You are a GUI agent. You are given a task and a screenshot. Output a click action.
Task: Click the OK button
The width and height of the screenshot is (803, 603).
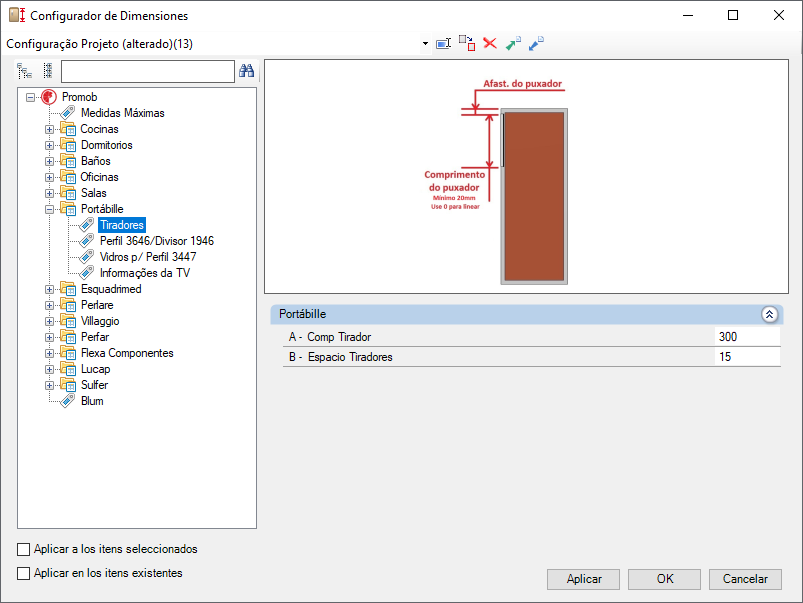click(664, 579)
